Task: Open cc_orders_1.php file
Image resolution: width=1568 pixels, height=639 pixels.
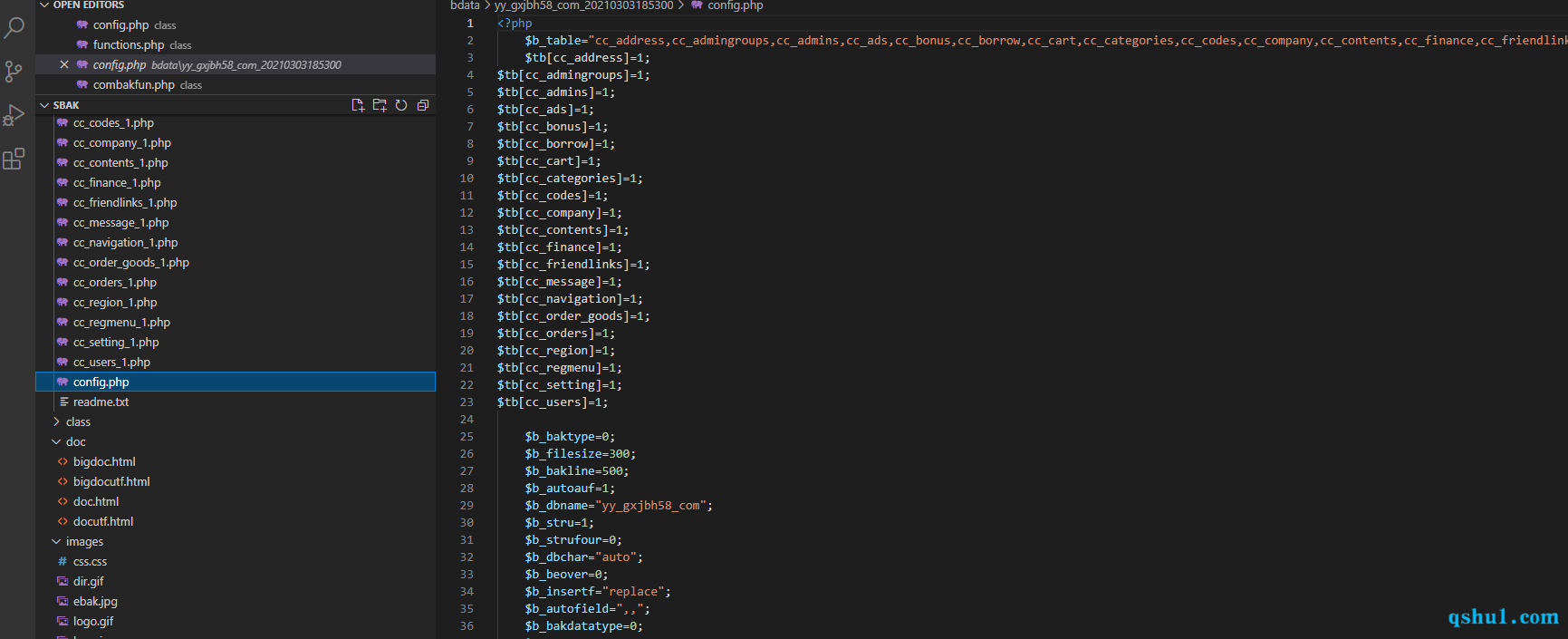Action: [x=236, y=282]
